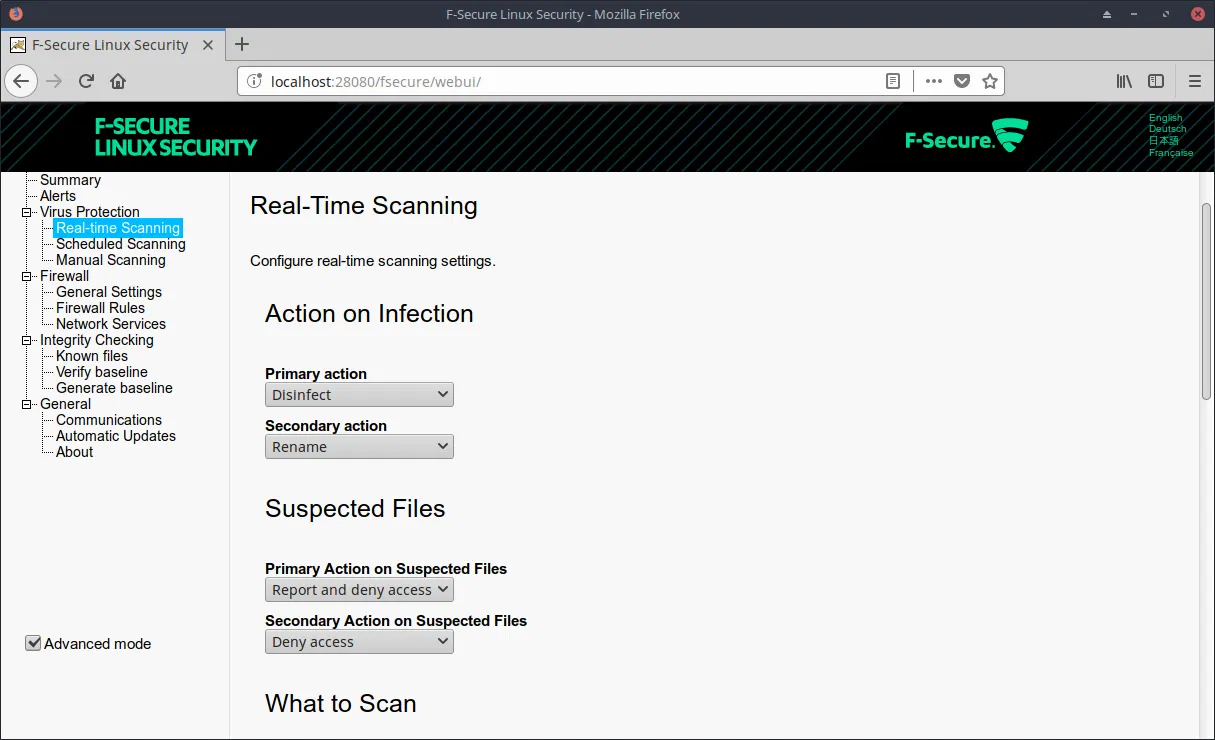Click the back navigation arrow
This screenshot has width=1215, height=740.
22,81
